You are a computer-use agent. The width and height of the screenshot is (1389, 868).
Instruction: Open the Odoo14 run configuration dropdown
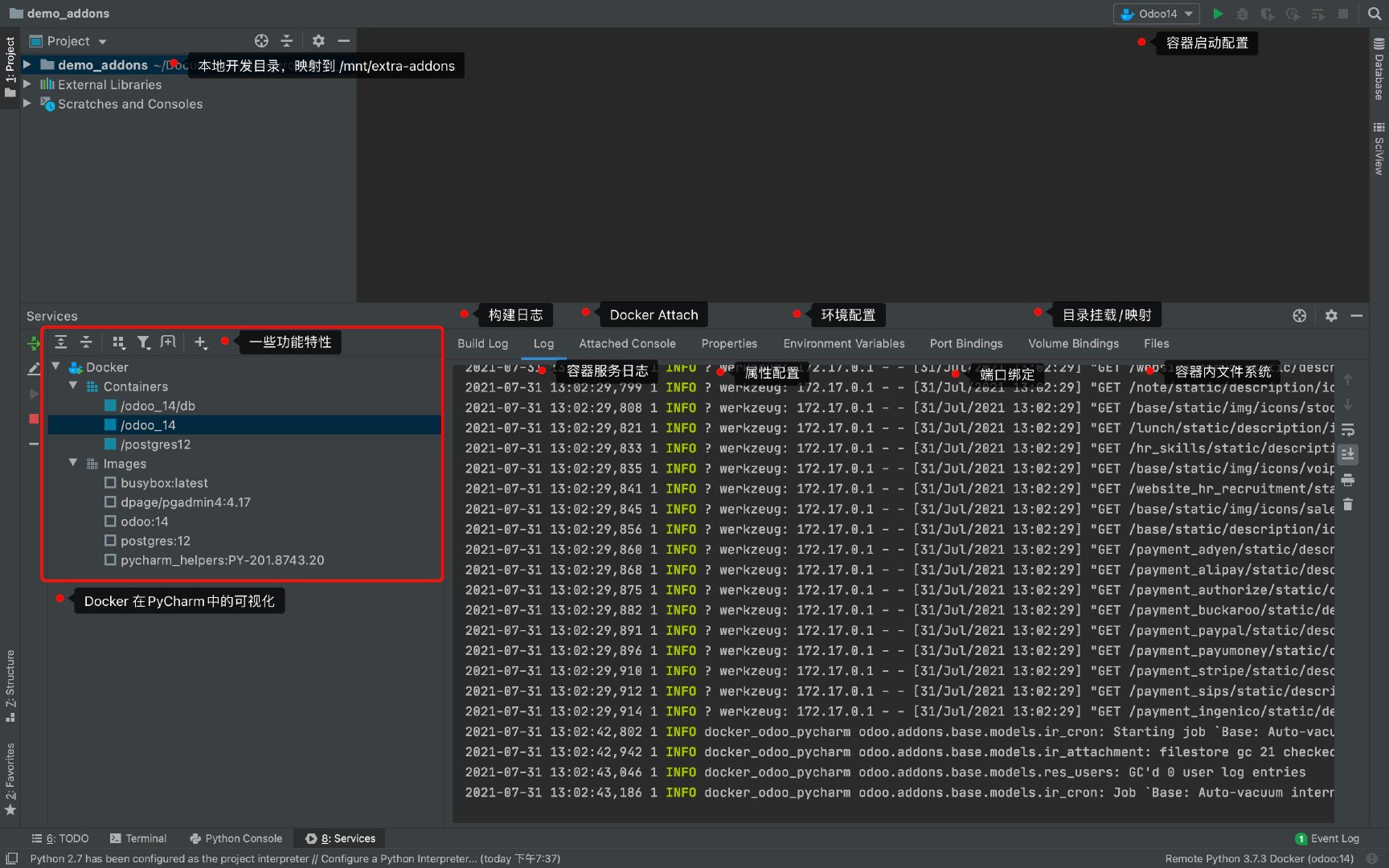pos(1157,14)
